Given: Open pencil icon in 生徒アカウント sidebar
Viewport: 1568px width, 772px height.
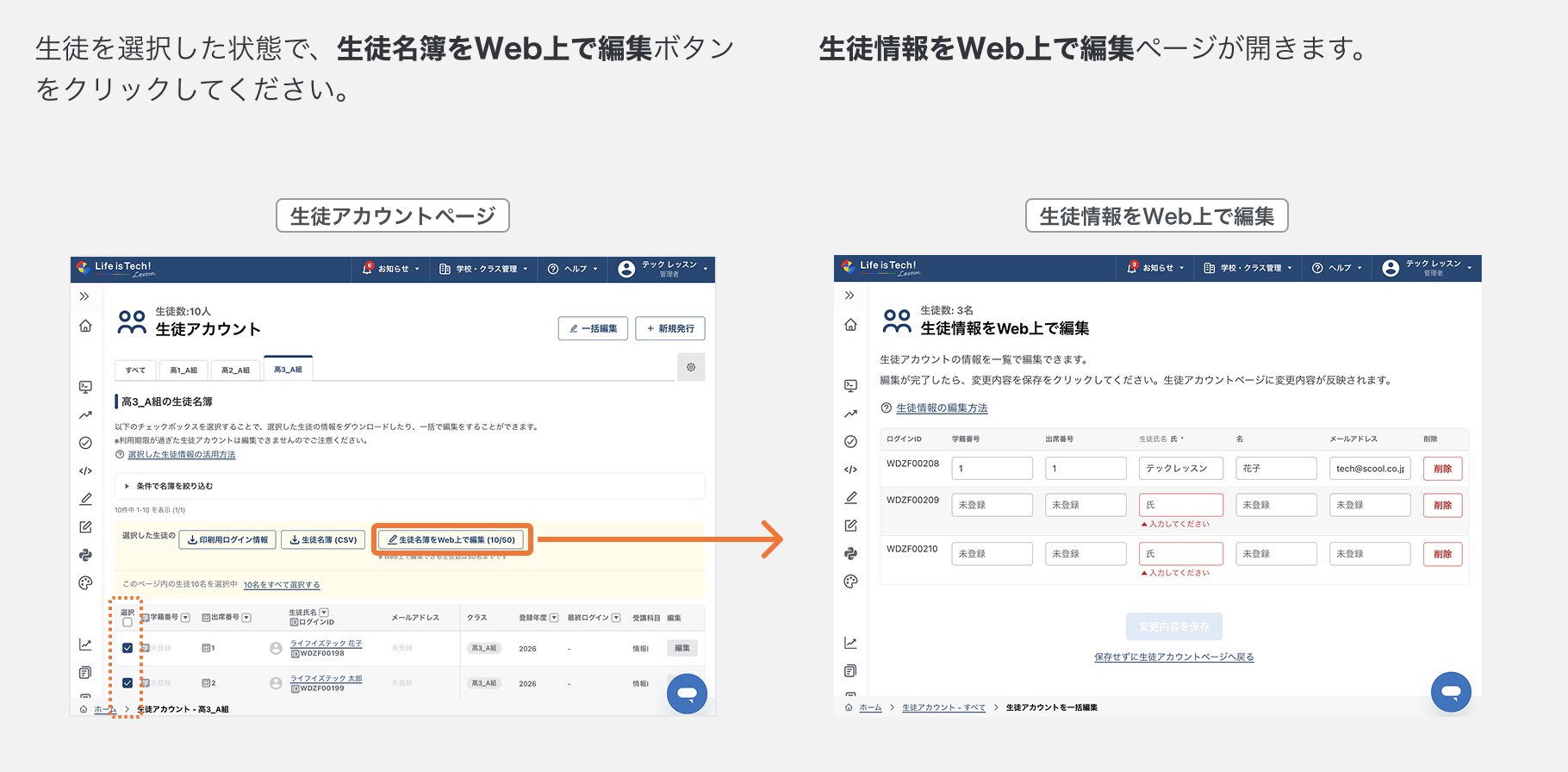Looking at the screenshot, I should 85,499.
